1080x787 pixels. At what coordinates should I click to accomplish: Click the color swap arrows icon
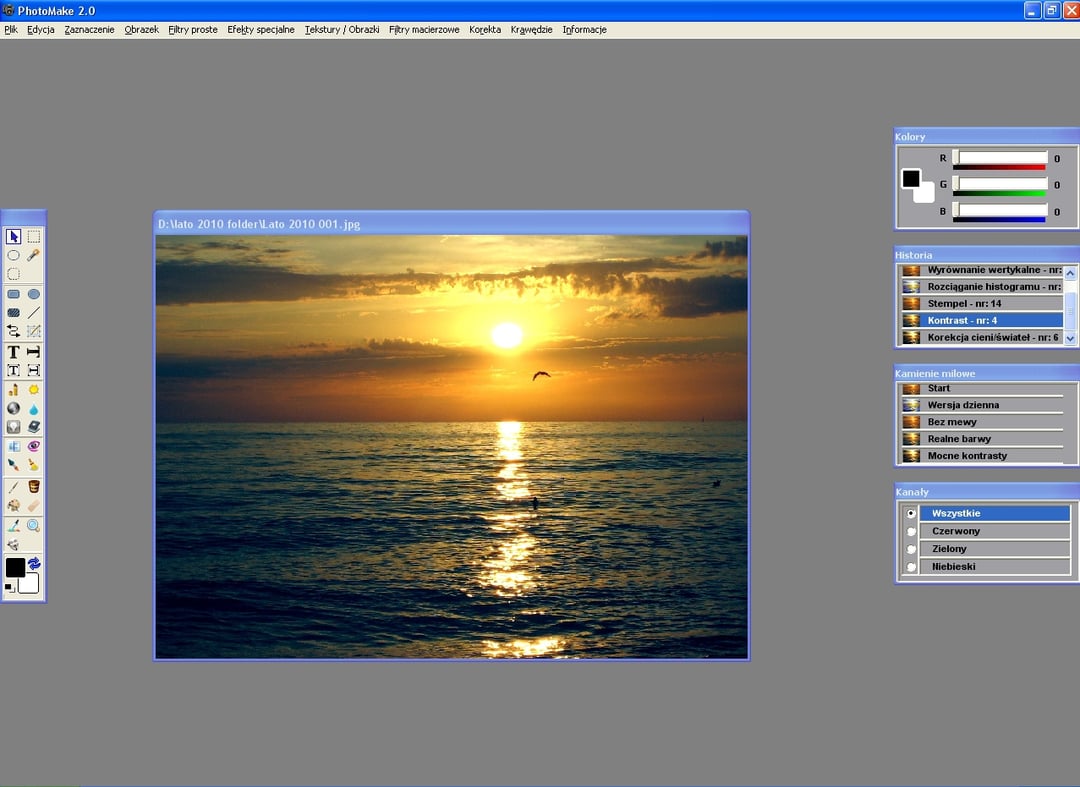pos(33,564)
